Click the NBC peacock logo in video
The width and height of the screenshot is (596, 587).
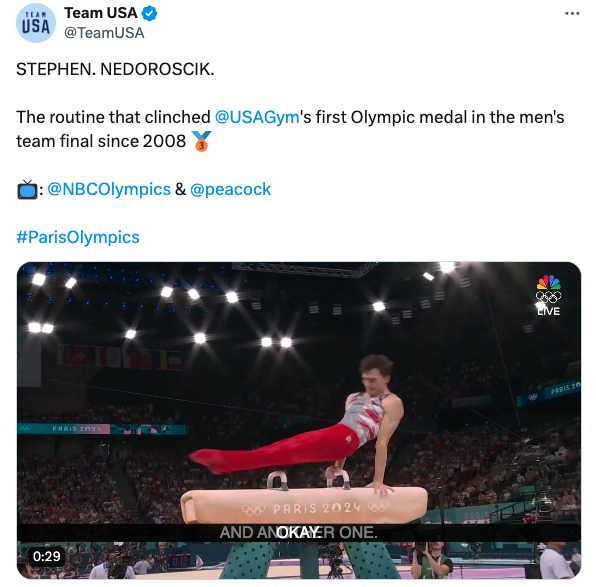tap(548, 282)
